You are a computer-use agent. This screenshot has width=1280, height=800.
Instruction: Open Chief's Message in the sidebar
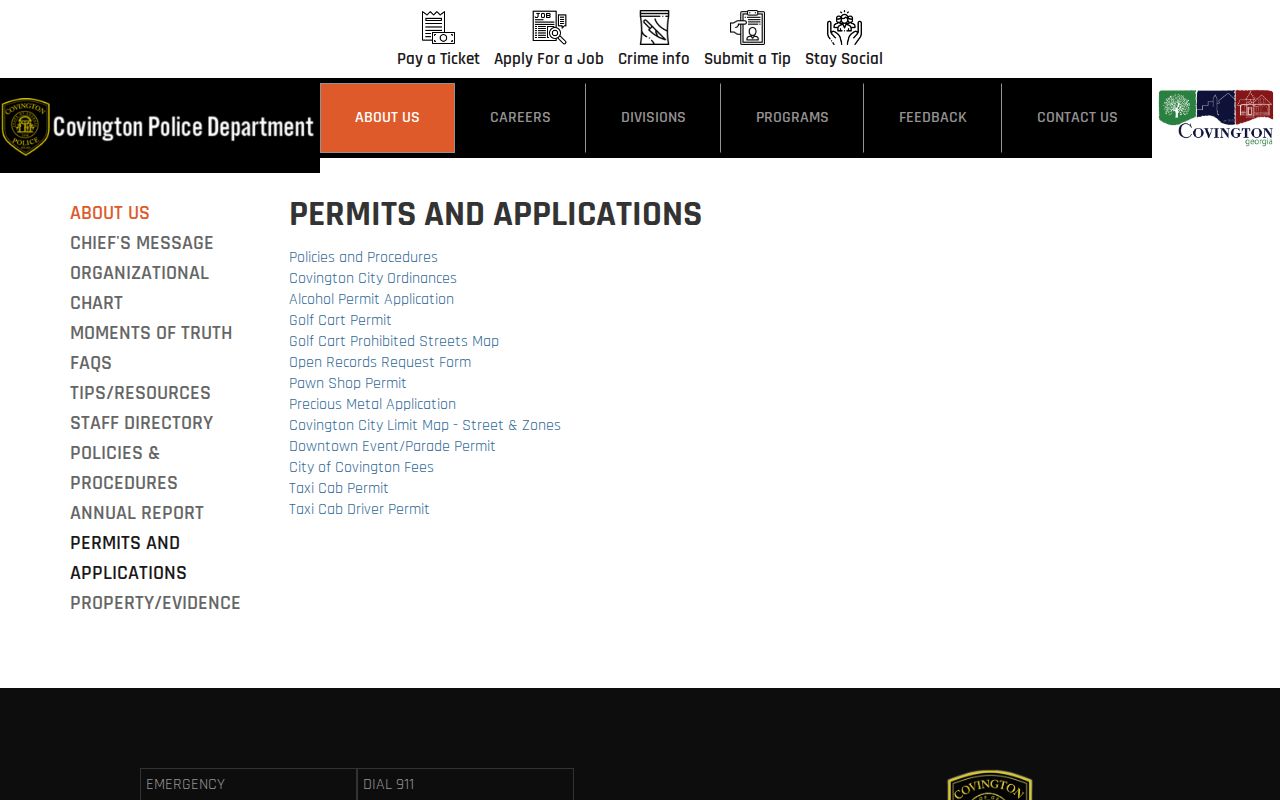tap(142, 243)
